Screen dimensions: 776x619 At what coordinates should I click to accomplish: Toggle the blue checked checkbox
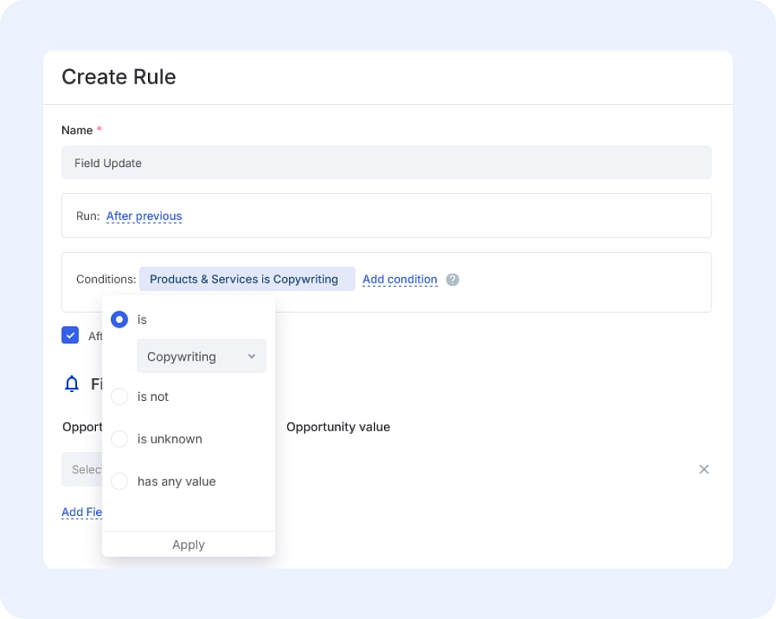(x=70, y=335)
